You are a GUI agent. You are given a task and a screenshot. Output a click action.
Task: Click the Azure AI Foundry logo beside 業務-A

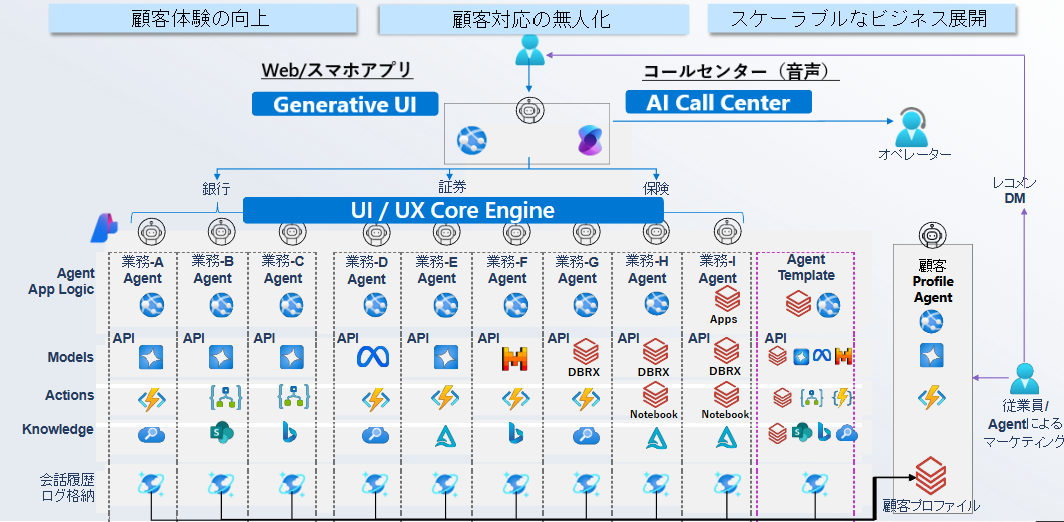click(x=104, y=229)
